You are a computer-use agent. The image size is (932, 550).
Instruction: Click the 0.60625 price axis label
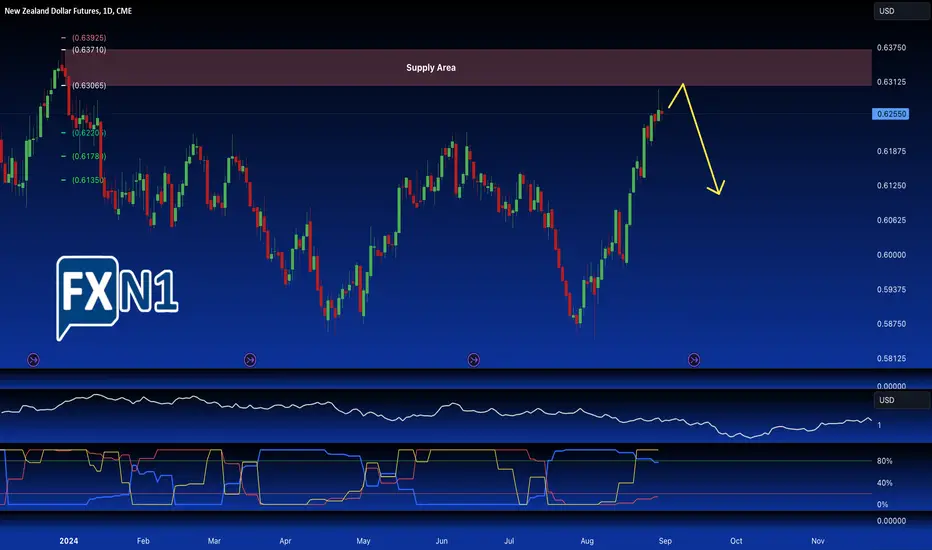pyautogui.click(x=892, y=220)
